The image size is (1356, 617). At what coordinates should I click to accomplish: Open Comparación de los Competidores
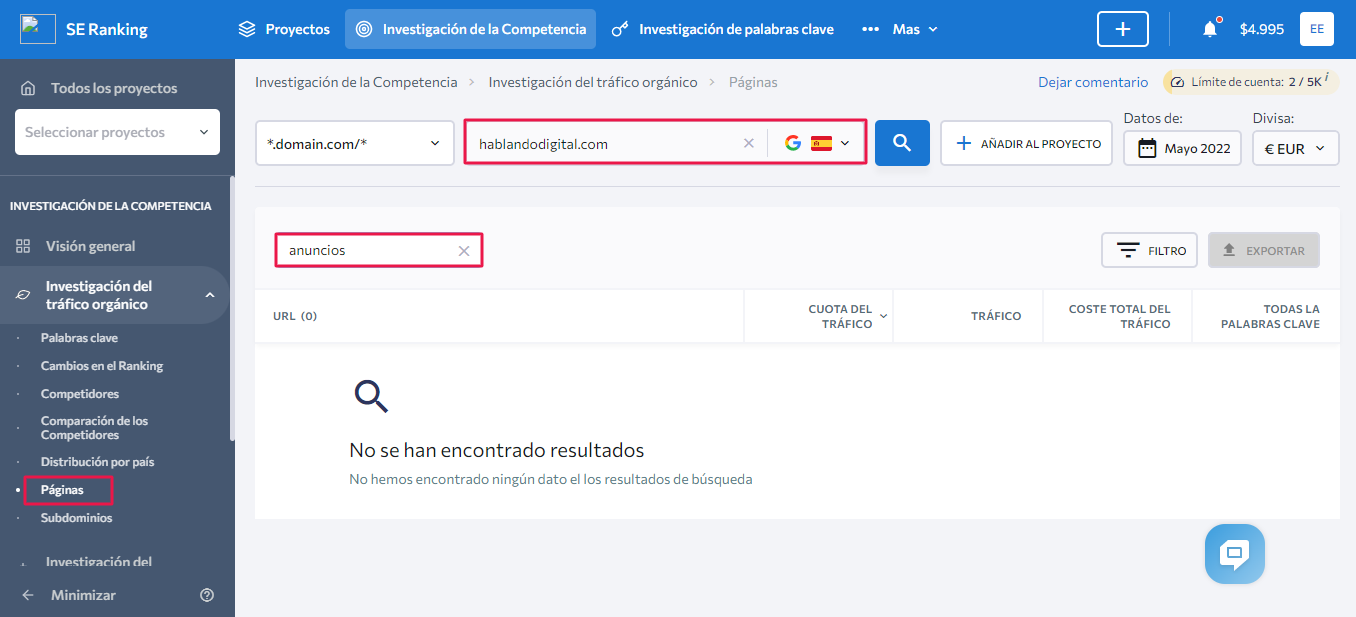pyautogui.click(x=94, y=428)
